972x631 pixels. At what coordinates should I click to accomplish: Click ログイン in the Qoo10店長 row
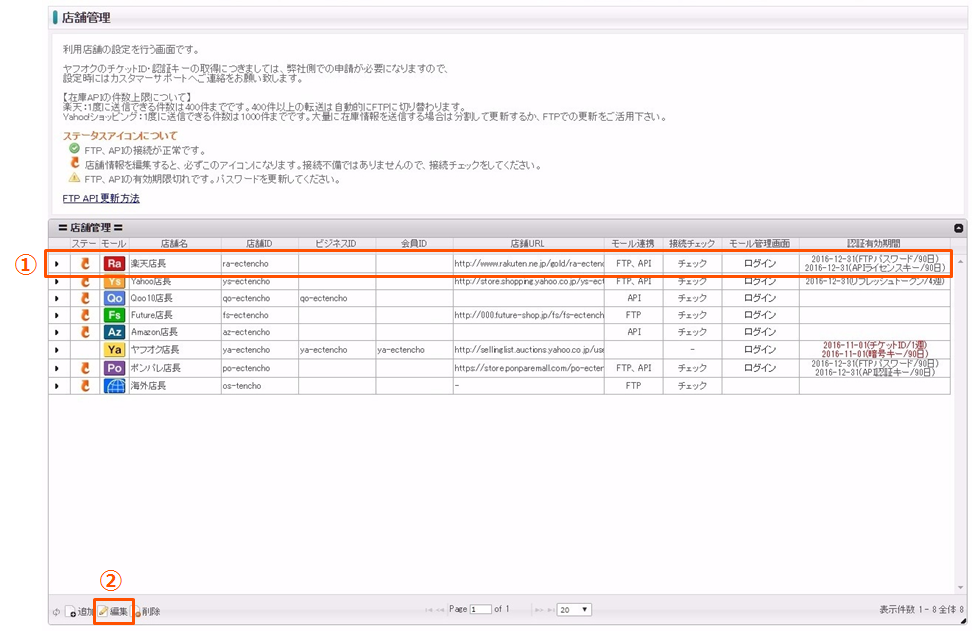click(760, 298)
